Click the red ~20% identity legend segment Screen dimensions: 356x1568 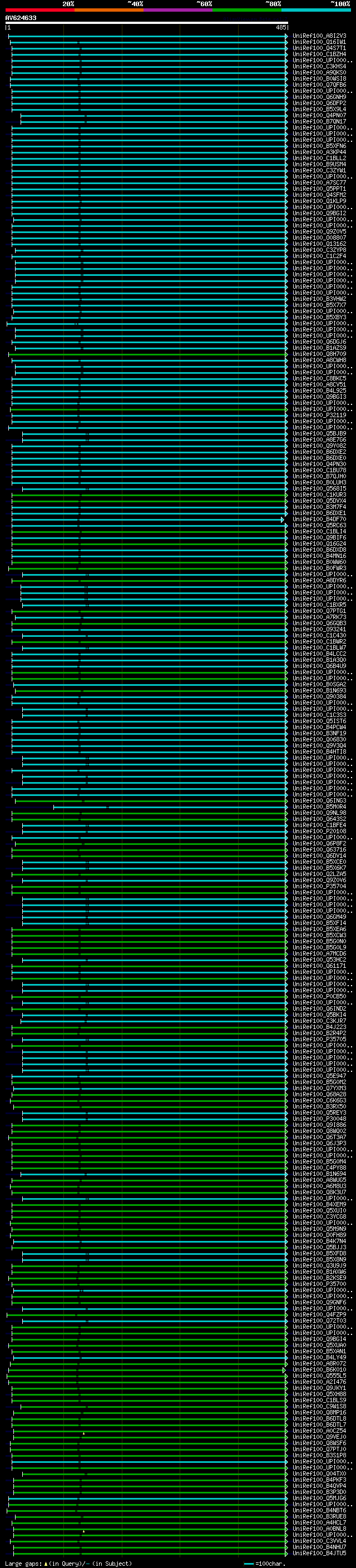[x=39, y=10]
